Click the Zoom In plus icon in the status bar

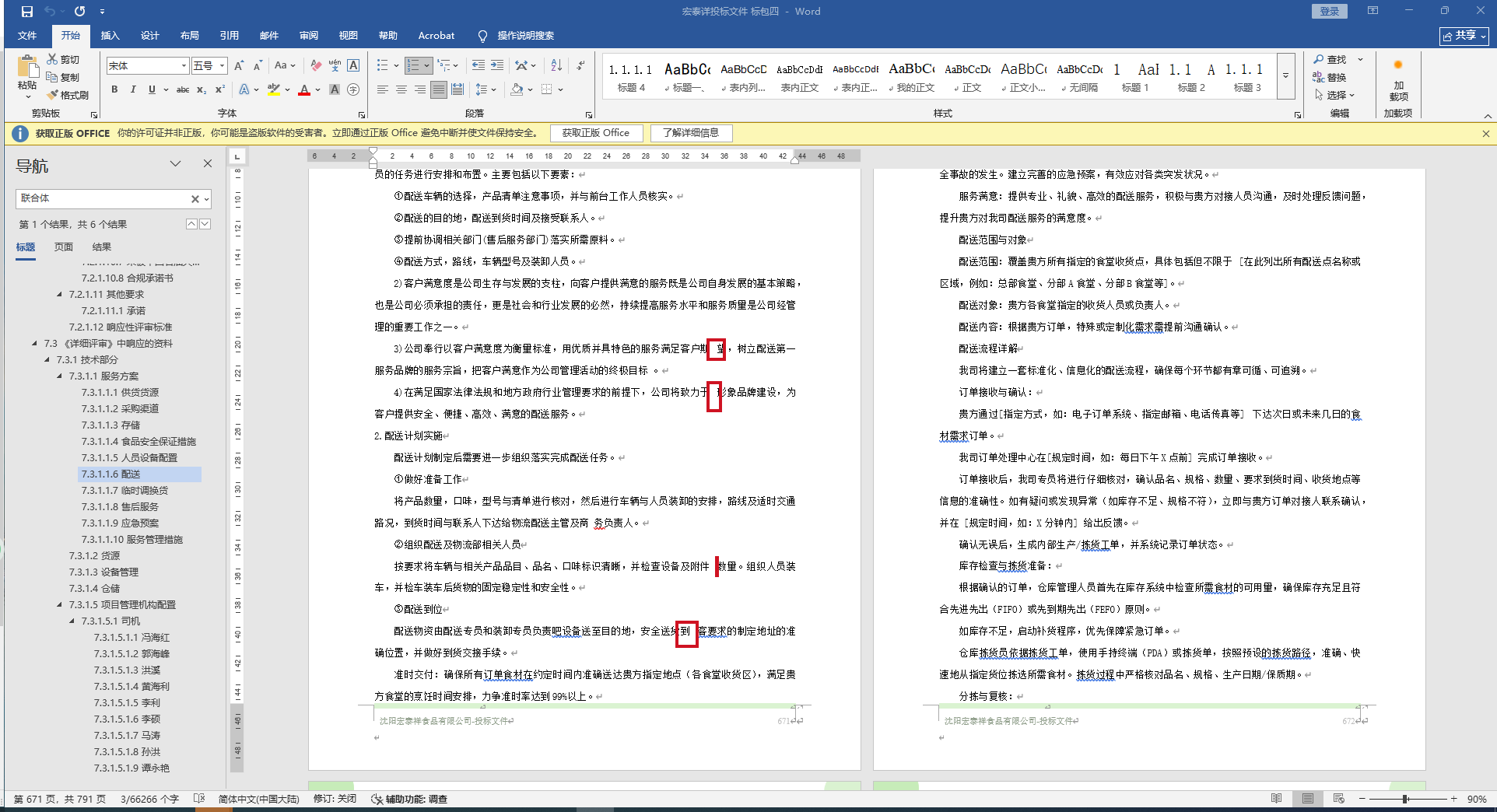1453,799
